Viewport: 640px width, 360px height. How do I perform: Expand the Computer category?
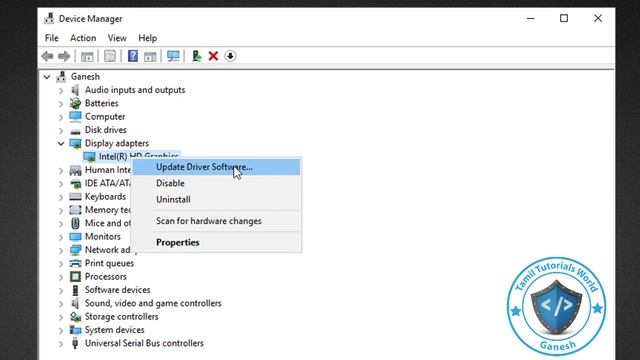[61, 117]
